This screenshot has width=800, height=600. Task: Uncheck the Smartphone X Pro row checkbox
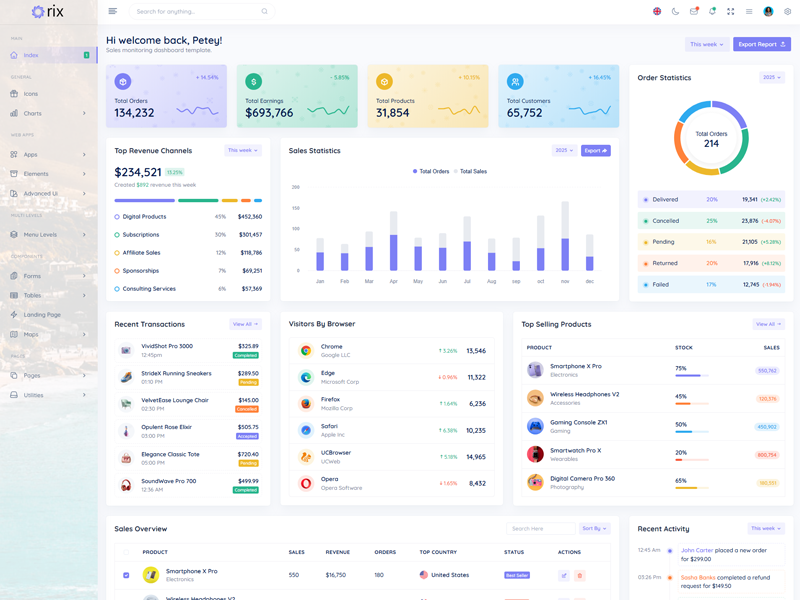coord(126,575)
